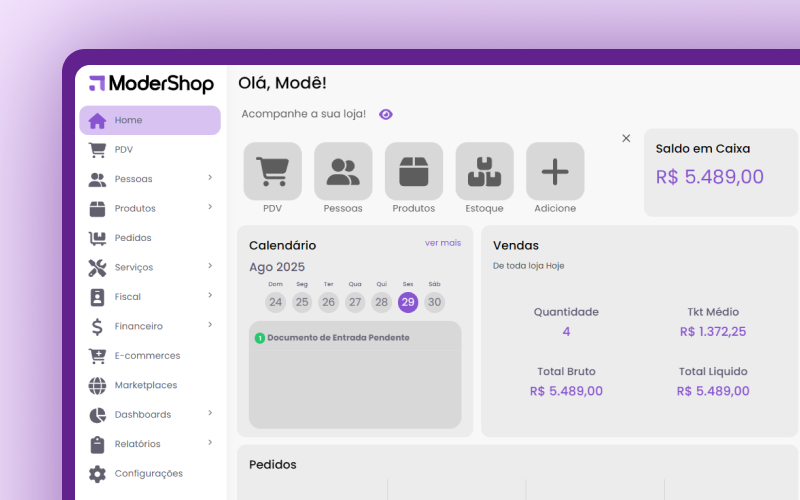This screenshot has width=800, height=500.
Task: Click the Produtos box icon in sidebar
Action: point(97,209)
